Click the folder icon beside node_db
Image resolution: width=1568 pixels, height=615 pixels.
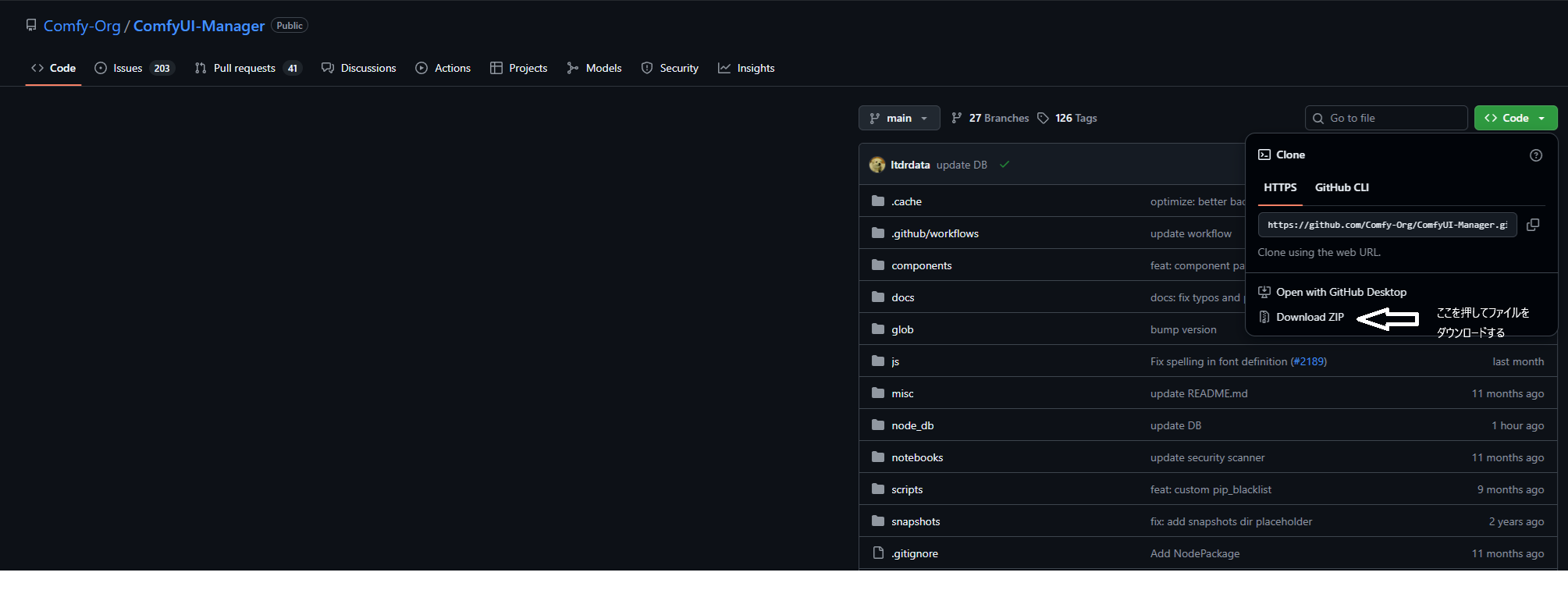click(x=878, y=425)
